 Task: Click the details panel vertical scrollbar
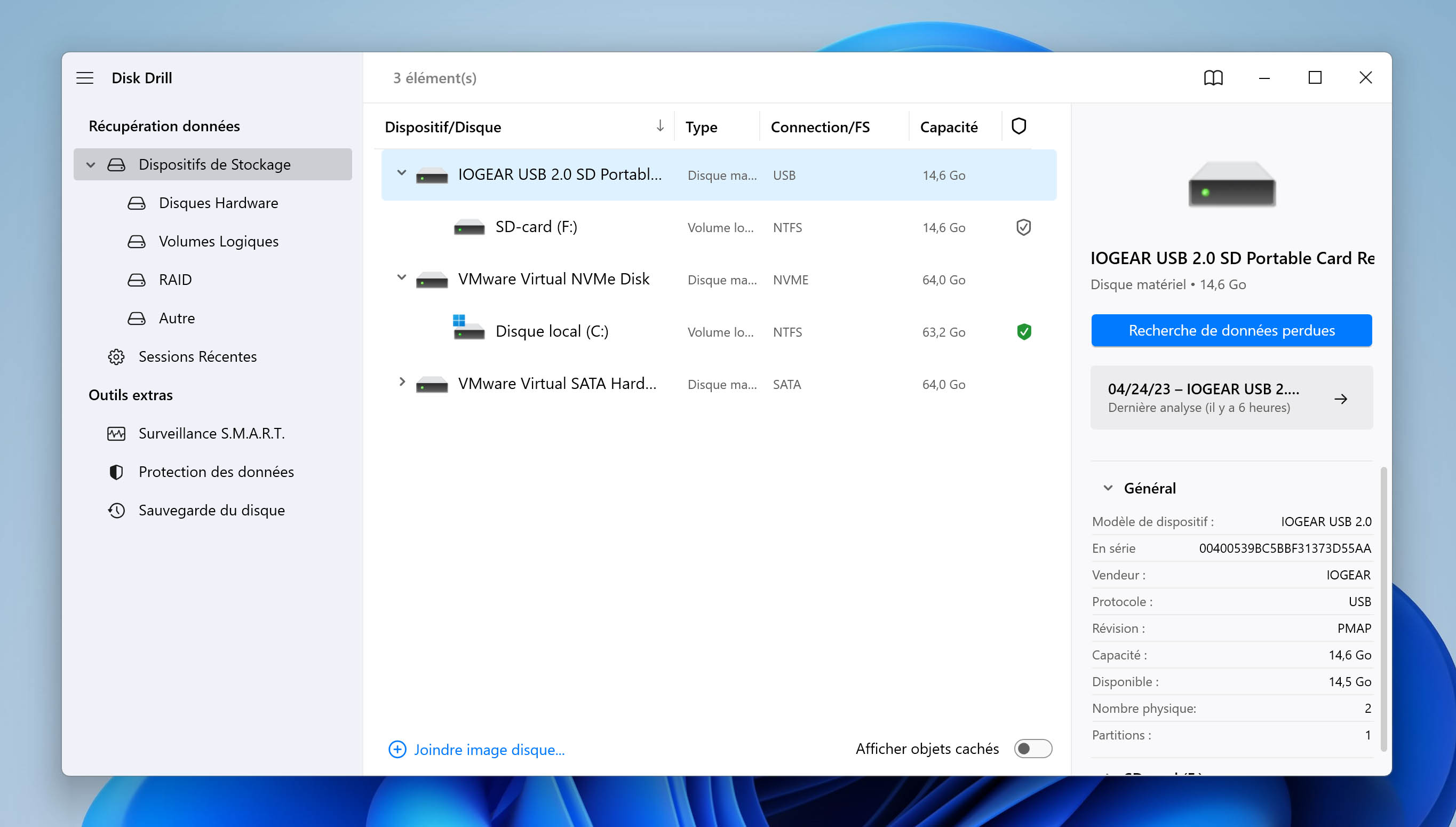click(1383, 608)
